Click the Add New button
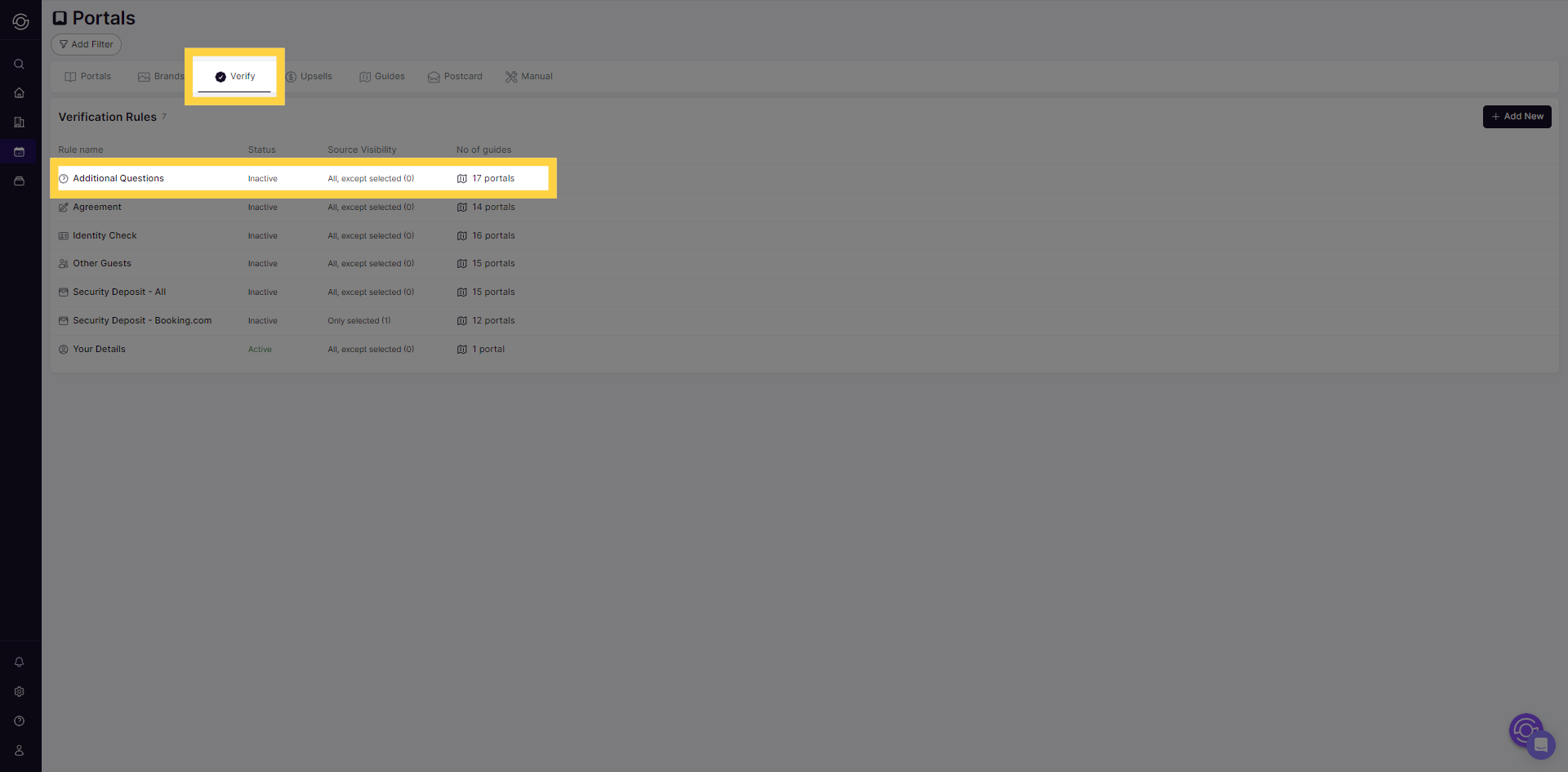 1516,117
